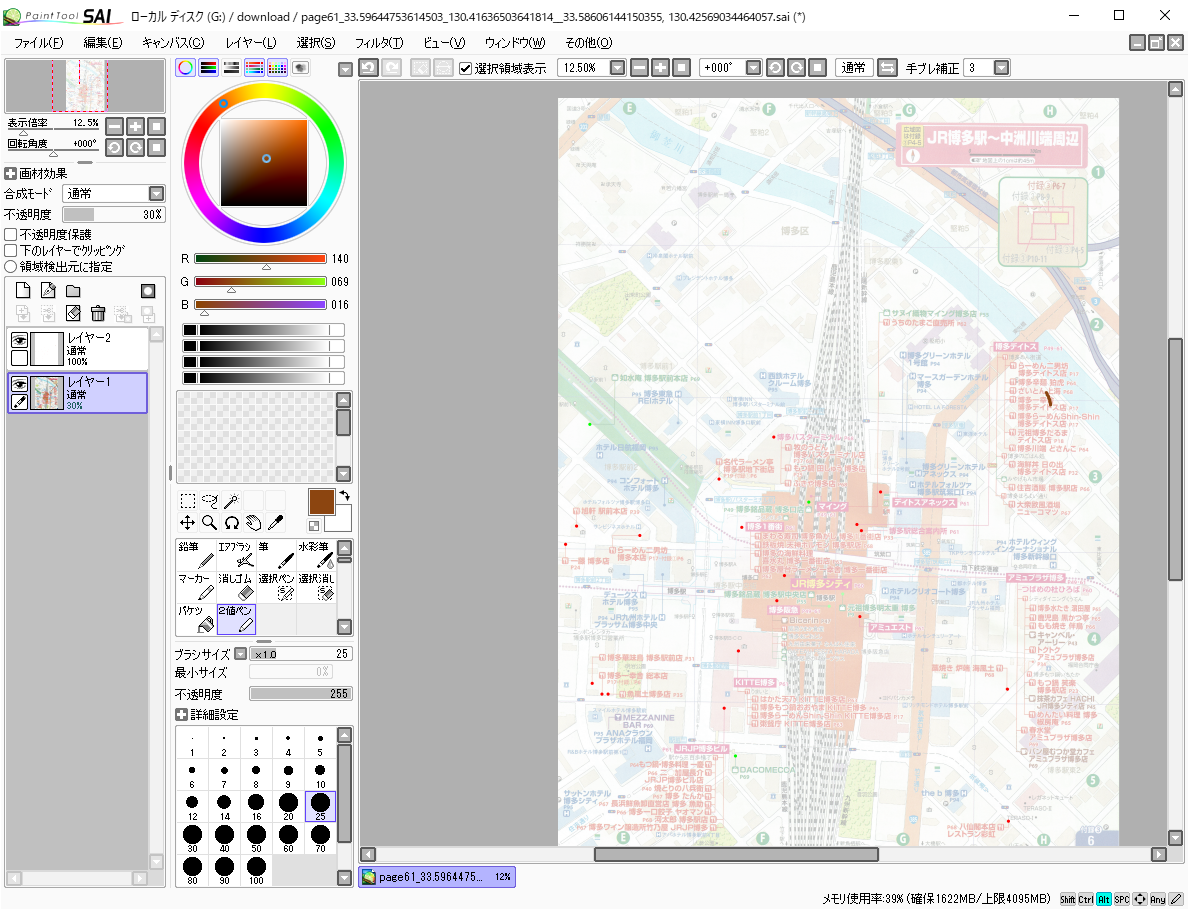Activate the eyedropper color picker tool

(x=275, y=522)
